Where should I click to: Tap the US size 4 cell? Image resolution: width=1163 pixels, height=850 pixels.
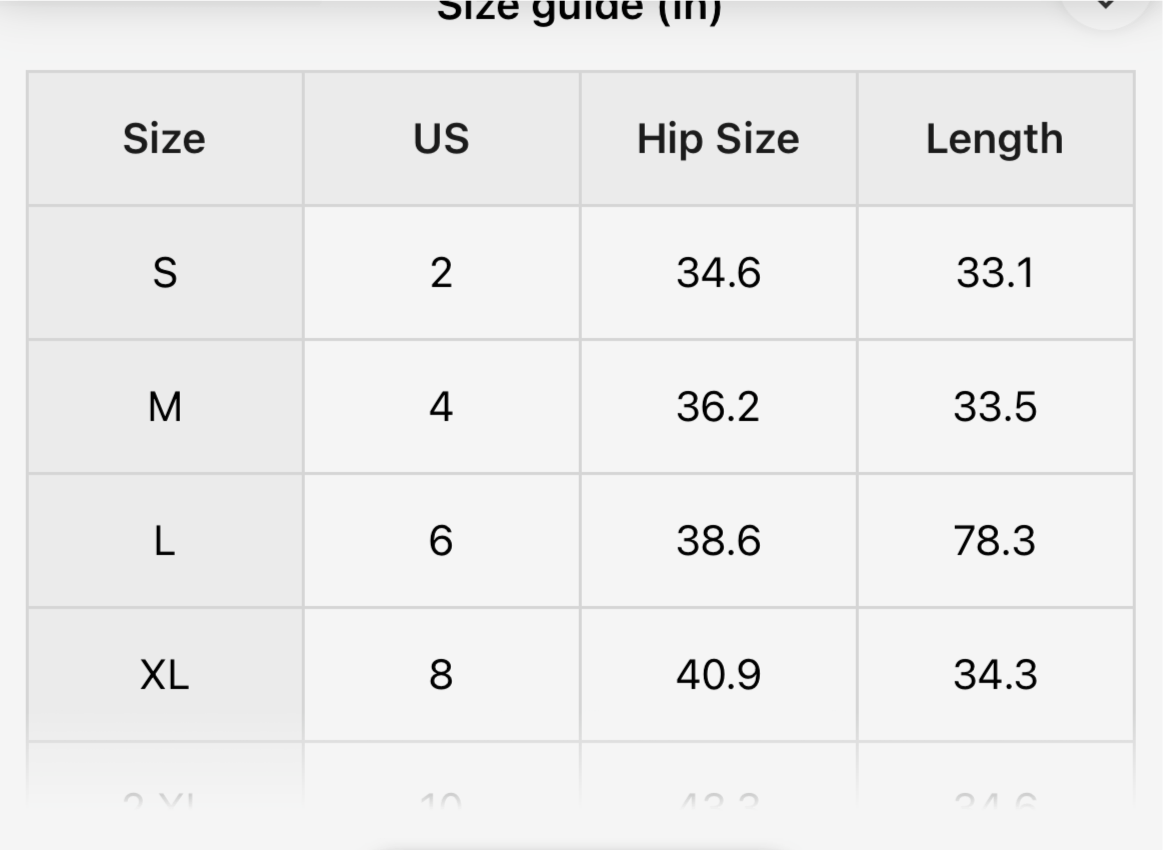click(441, 407)
